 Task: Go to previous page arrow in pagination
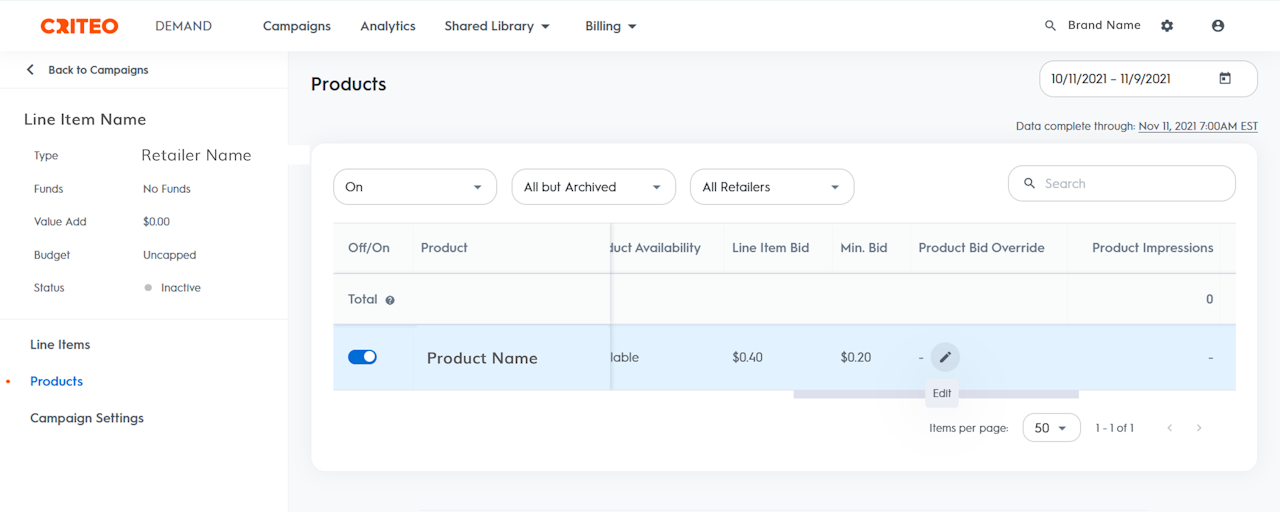click(x=1169, y=428)
